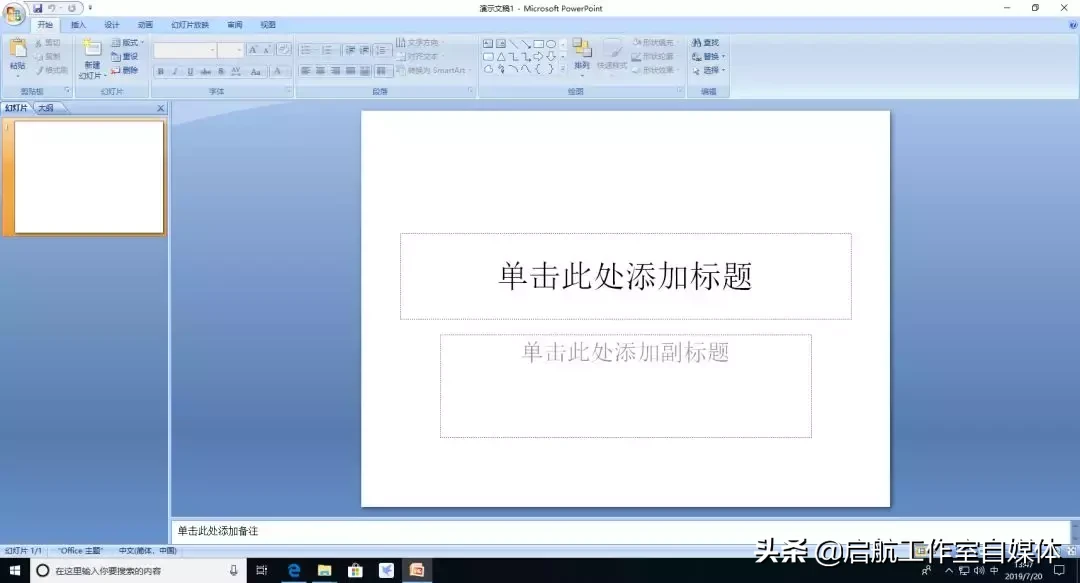Launch Microsoft Edge from the taskbar

click(293, 572)
